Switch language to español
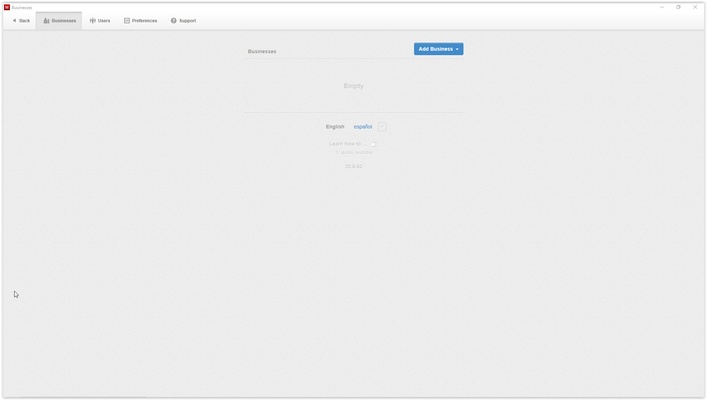 tap(363, 127)
